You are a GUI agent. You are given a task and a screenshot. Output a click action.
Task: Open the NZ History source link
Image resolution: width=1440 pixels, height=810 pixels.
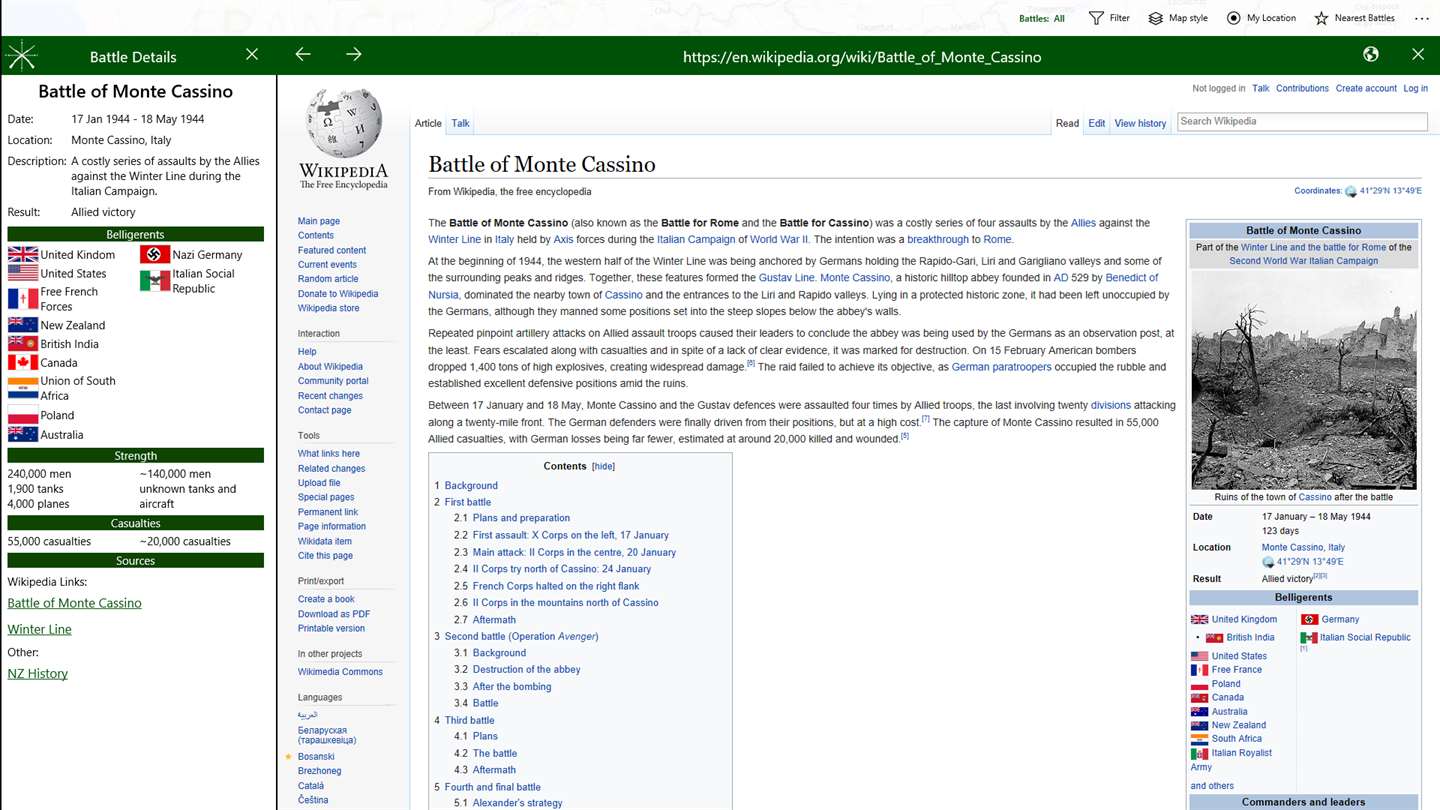(37, 673)
